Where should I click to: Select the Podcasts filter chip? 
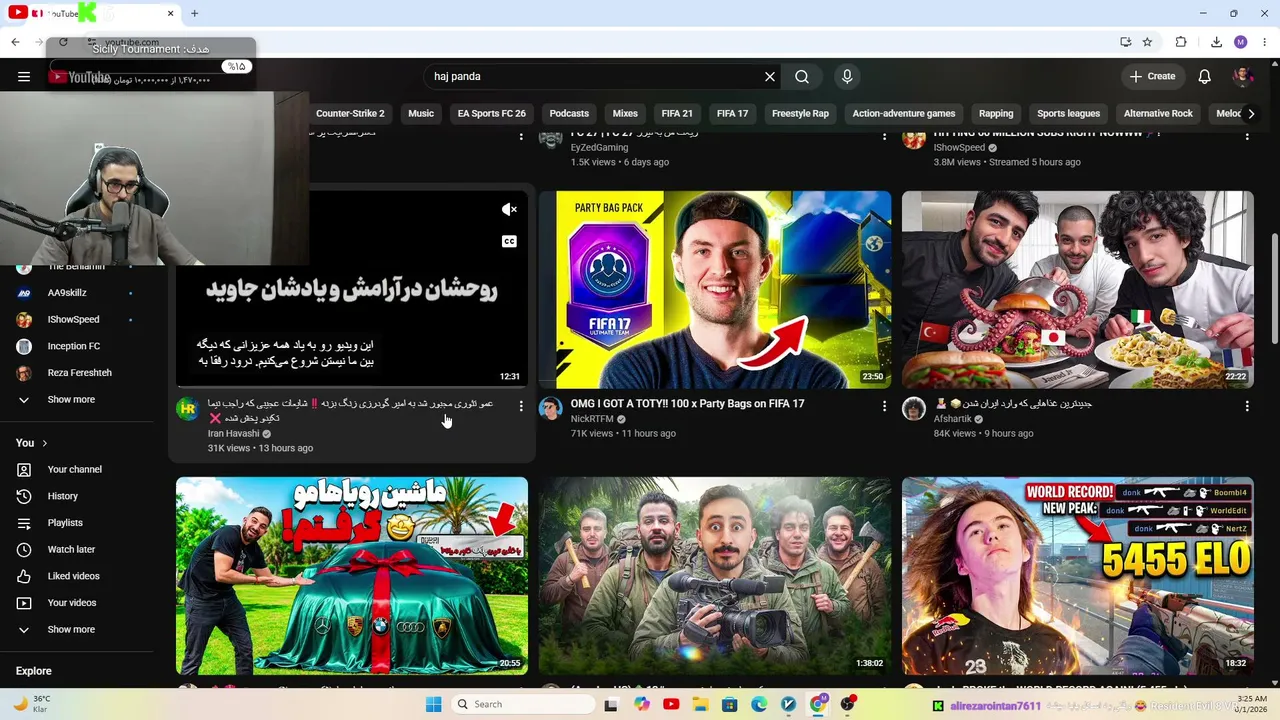[569, 114]
